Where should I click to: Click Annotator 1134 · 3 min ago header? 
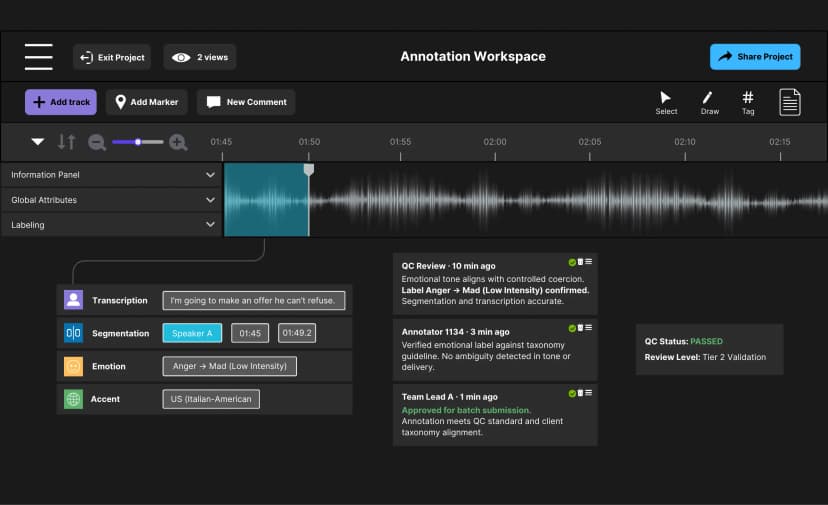[x=455, y=332]
